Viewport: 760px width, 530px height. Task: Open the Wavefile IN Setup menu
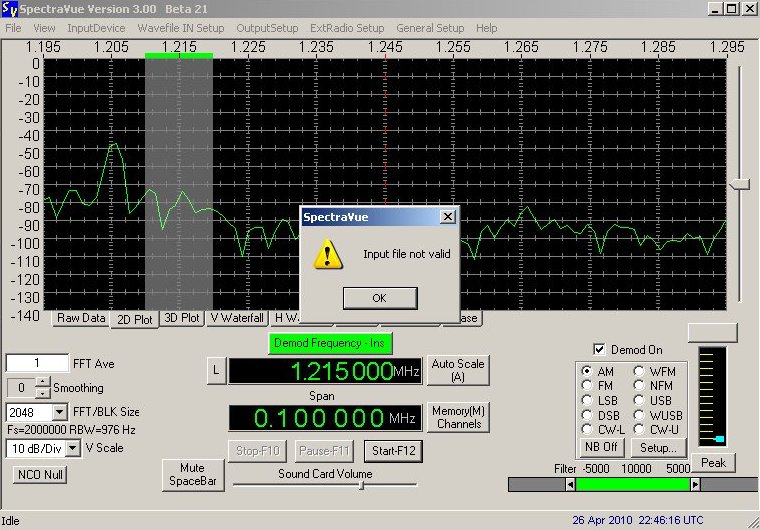(181, 28)
